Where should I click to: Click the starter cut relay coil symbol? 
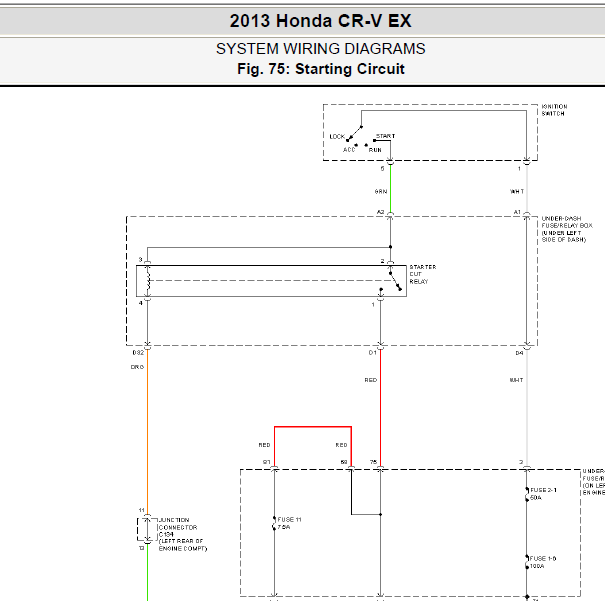click(147, 280)
